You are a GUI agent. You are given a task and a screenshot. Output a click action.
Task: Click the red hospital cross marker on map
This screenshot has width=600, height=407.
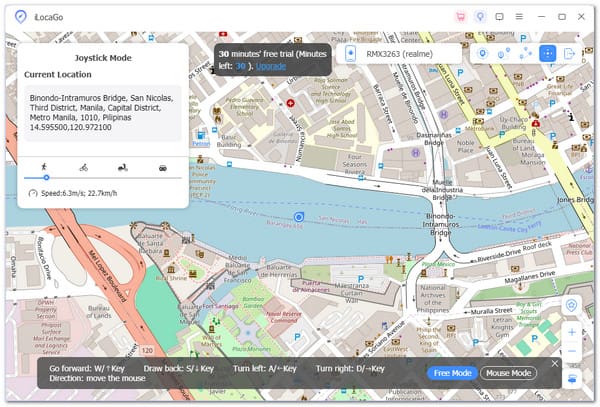pos(290,103)
